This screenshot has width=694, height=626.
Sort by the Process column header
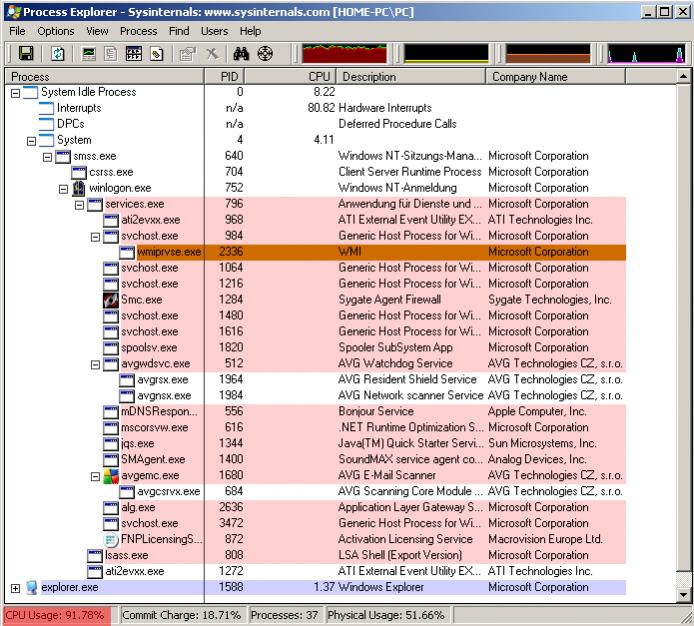tap(104, 77)
